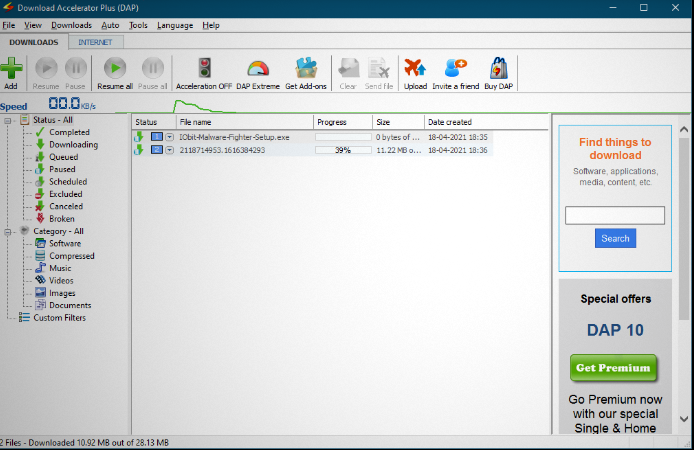694x450 pixels.
Task: Show Queued downloads in tree
Action: [x=64, y=157]
